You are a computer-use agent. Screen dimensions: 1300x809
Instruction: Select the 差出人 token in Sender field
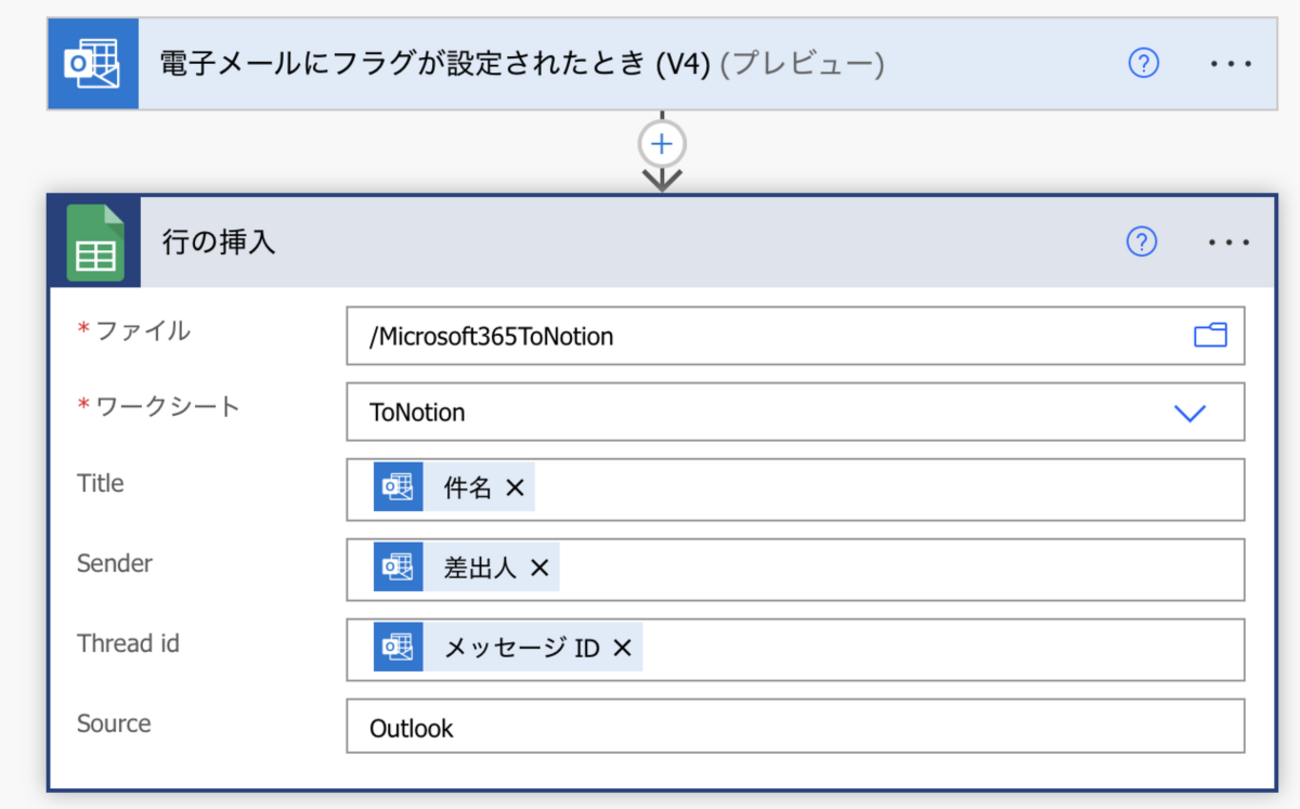(479, 568)
